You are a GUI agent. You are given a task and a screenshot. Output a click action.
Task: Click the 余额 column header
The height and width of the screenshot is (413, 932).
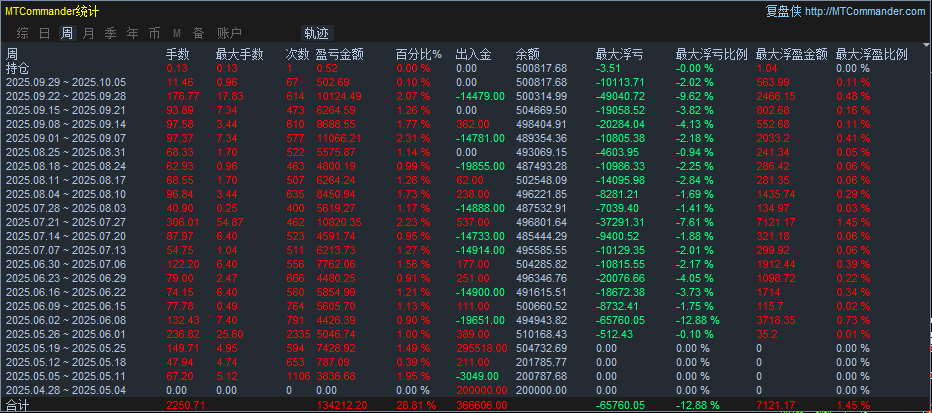coord(528,54)
